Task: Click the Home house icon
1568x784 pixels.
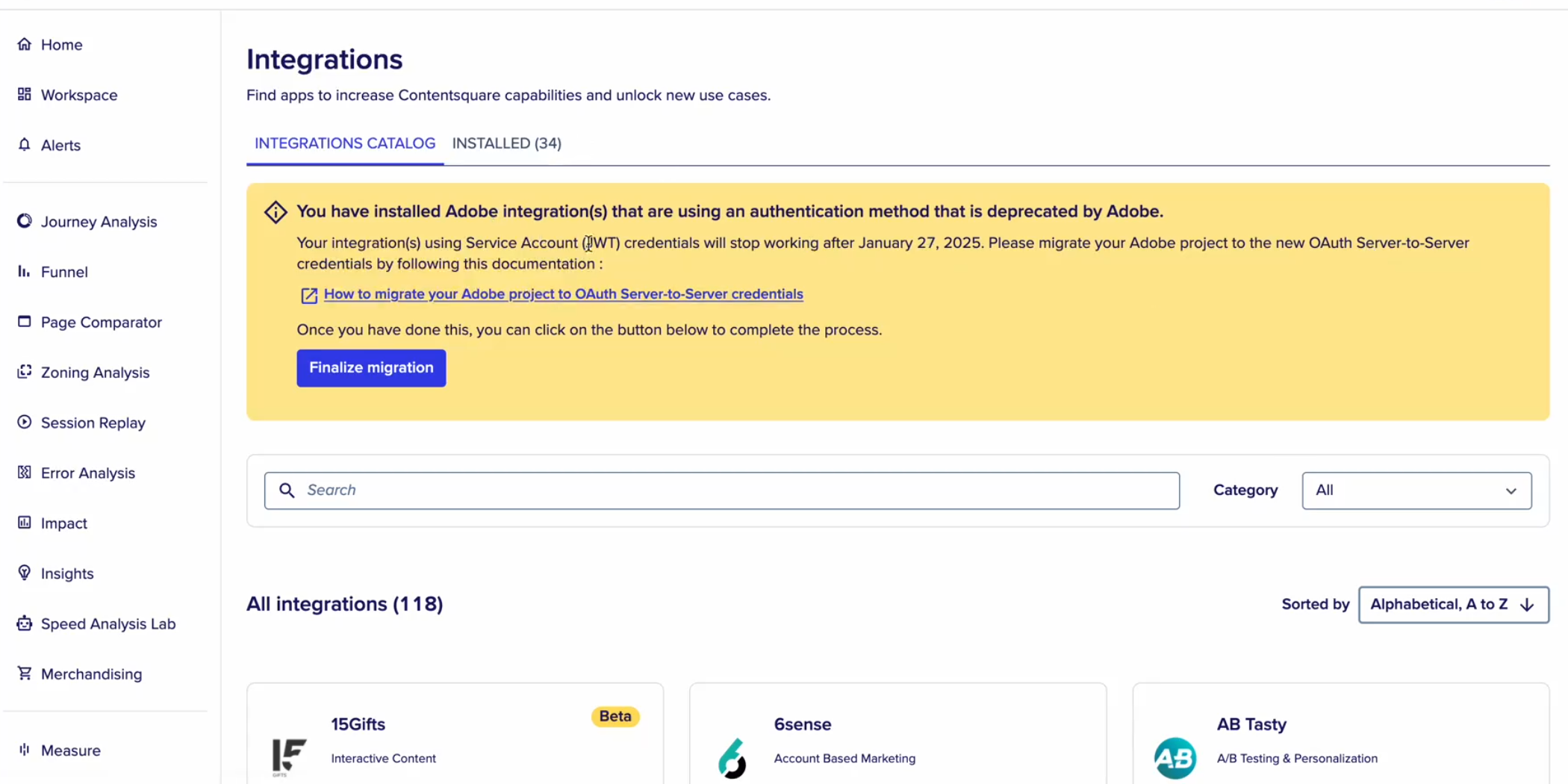Action: click(x=25, y=44)
